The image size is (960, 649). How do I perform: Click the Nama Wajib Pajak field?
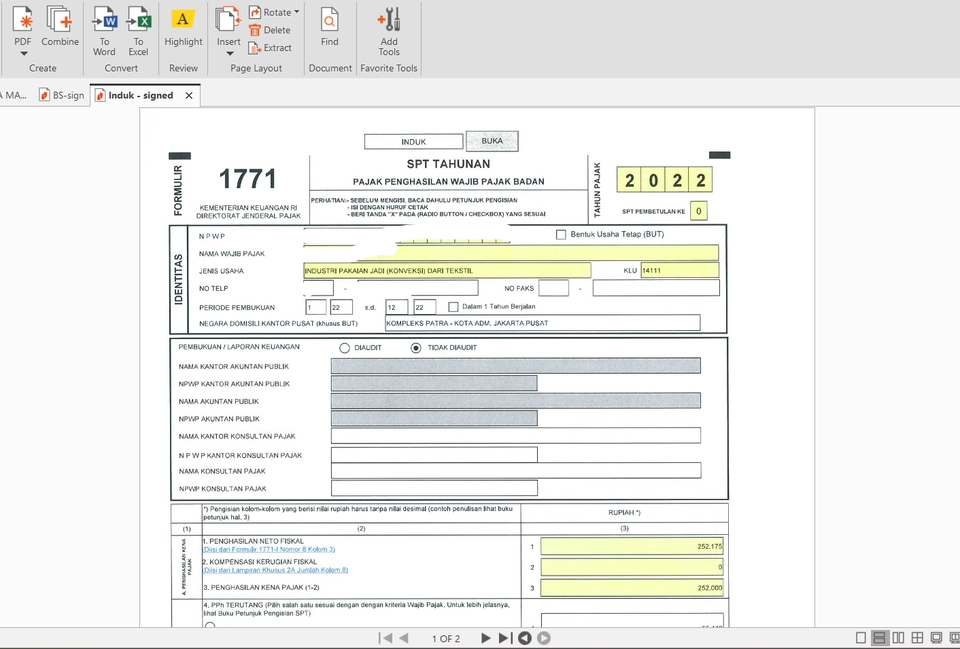pos(511,253)
